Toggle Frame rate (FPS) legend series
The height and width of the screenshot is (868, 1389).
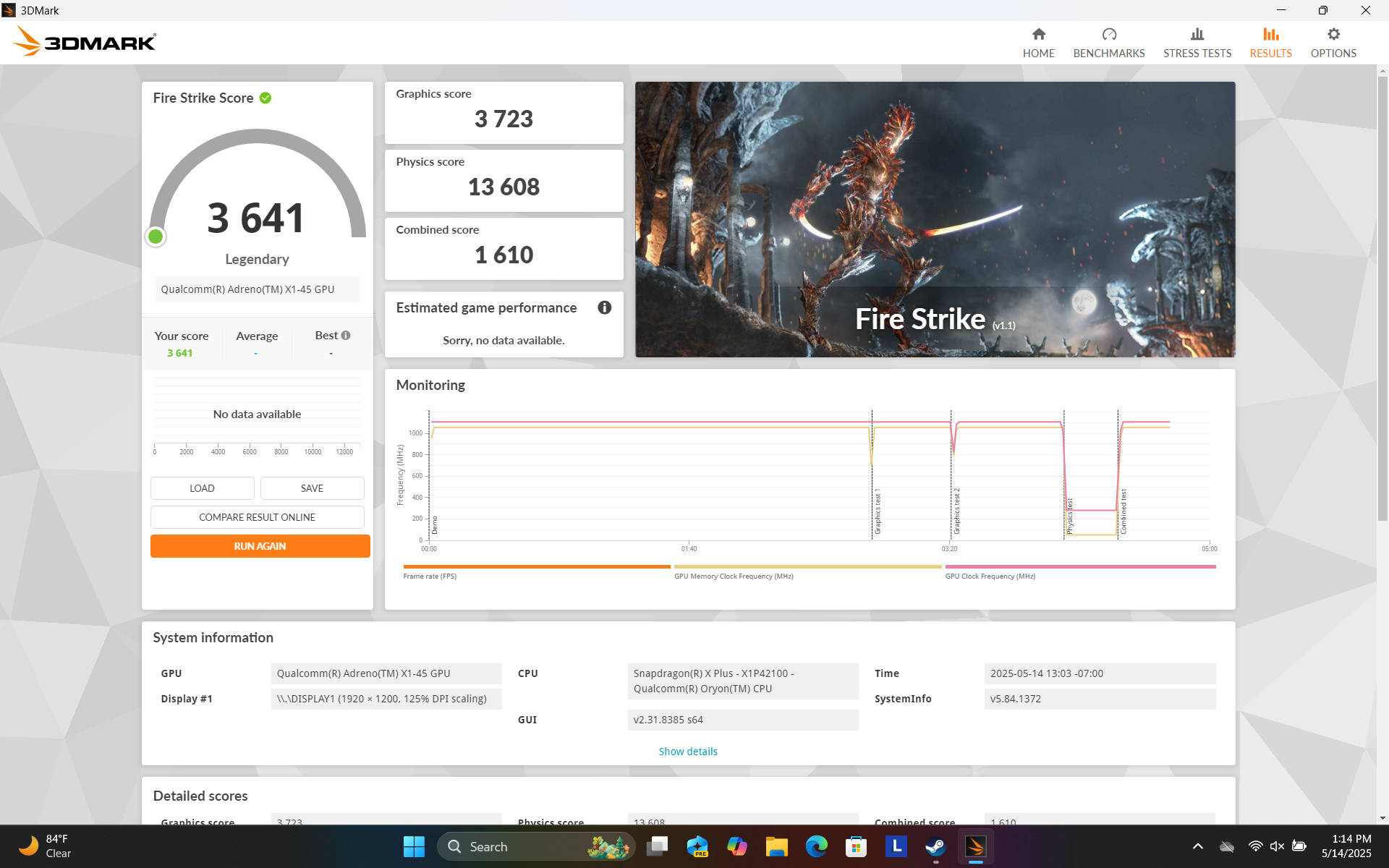click(x=430, y=576)
